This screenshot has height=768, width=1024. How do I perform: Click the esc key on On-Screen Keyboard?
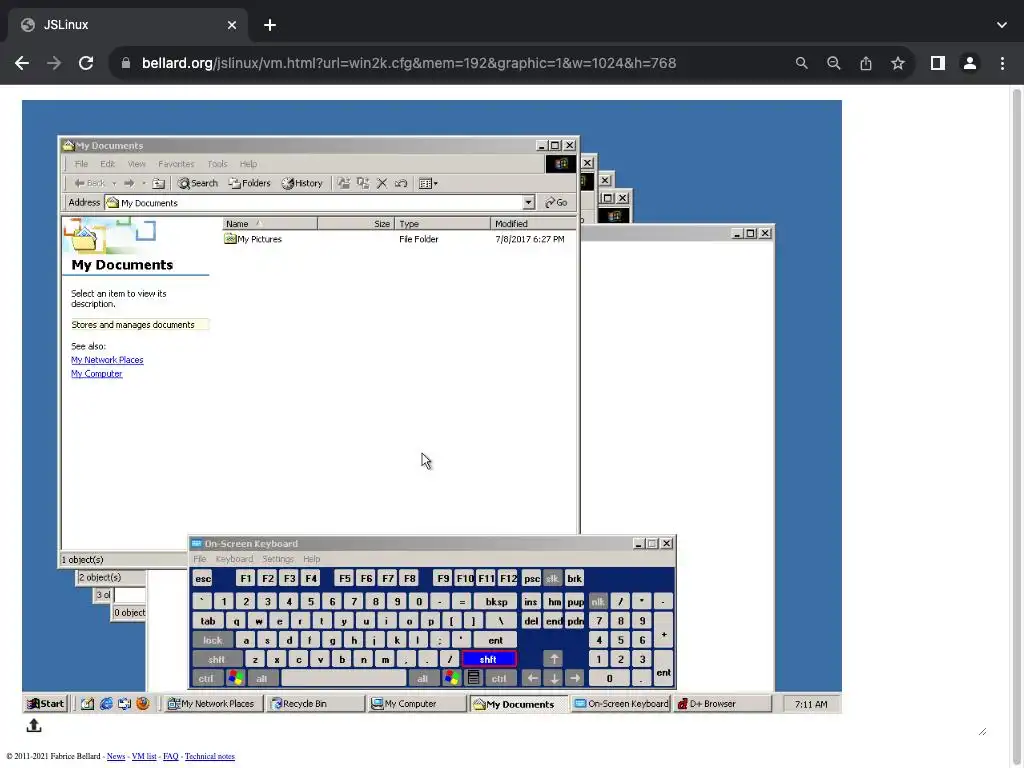[203, 579]
